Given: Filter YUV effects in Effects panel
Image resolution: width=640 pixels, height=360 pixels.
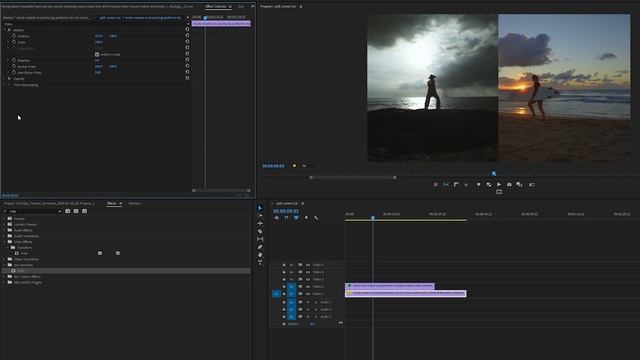Looking at the screenshot, I should pos(84,211).
